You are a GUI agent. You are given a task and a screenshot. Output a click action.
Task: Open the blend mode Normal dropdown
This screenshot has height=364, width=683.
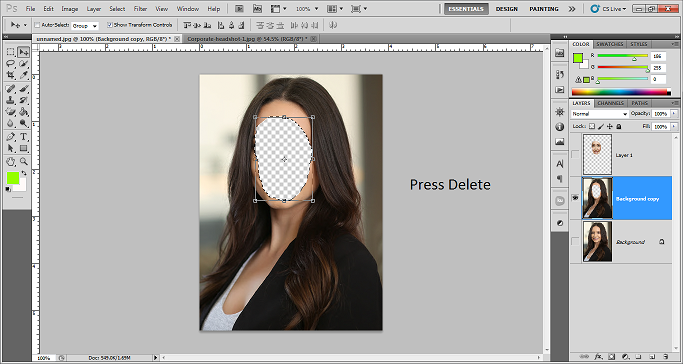(x=599, y=114)
